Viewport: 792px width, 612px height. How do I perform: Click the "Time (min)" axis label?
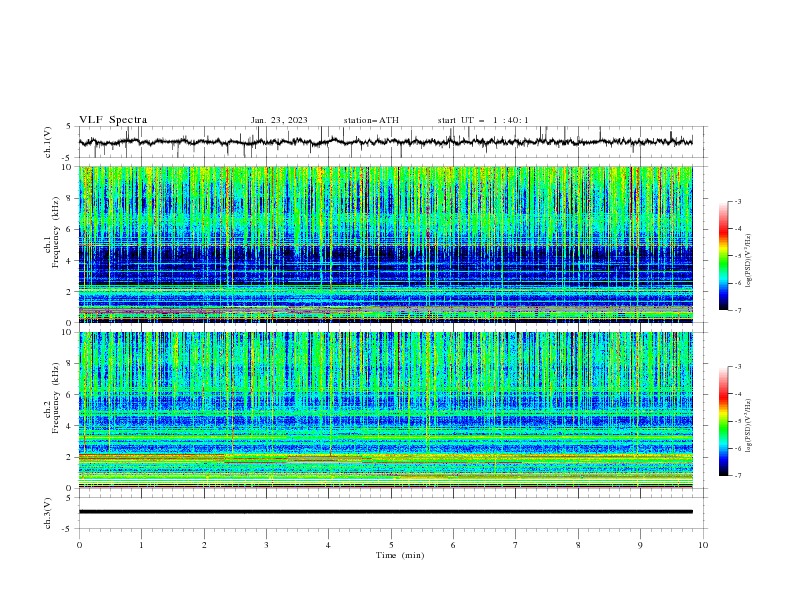pyautogui.click(x=400, y=555)
